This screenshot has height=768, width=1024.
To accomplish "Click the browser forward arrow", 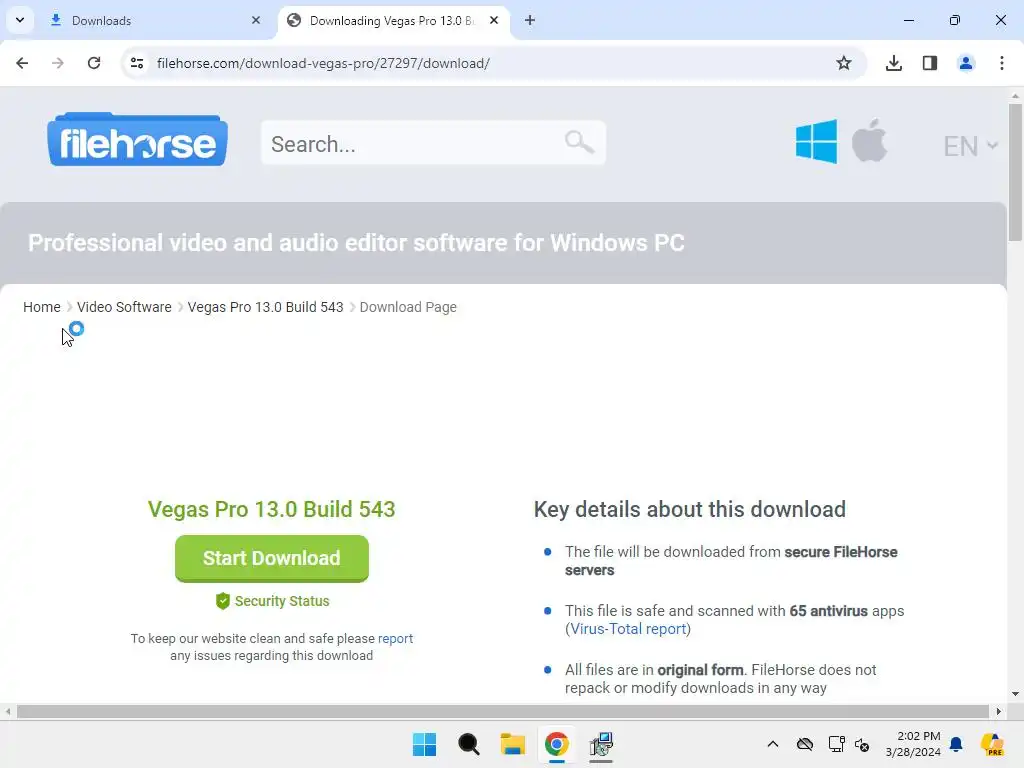I will 57,63.
